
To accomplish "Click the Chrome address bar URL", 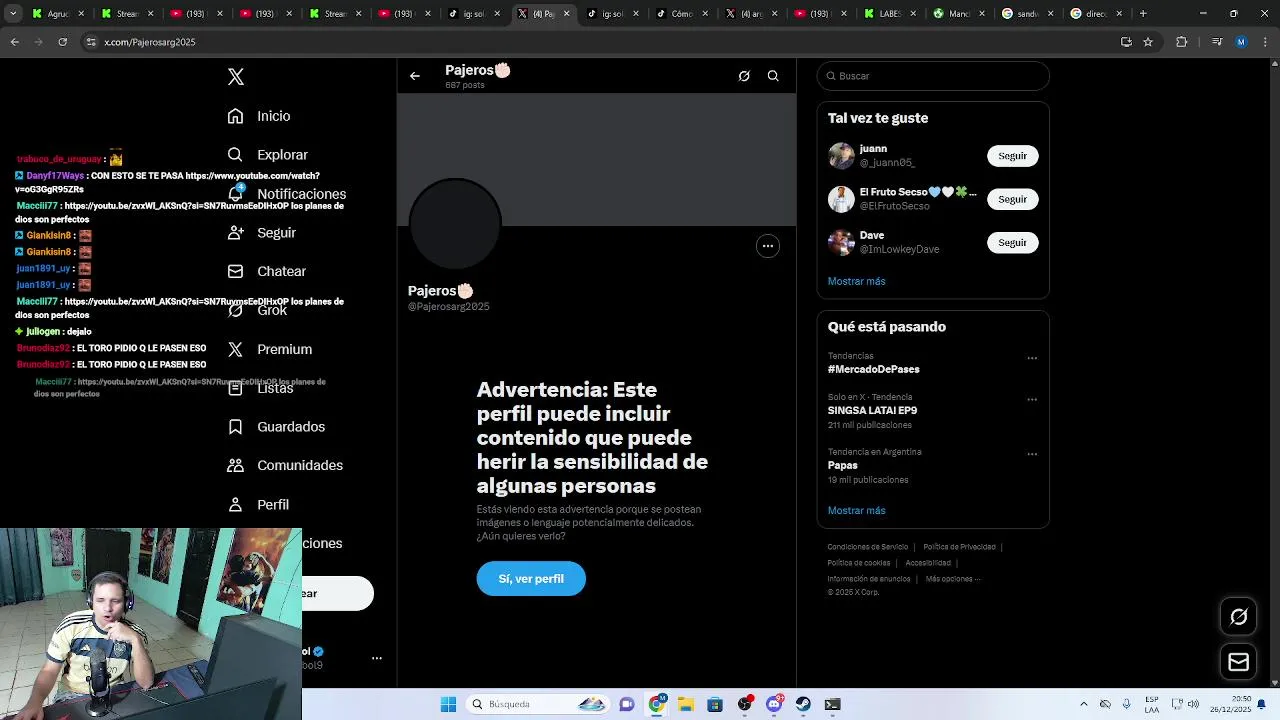I will pyautogui.click(x=150, y=42).
